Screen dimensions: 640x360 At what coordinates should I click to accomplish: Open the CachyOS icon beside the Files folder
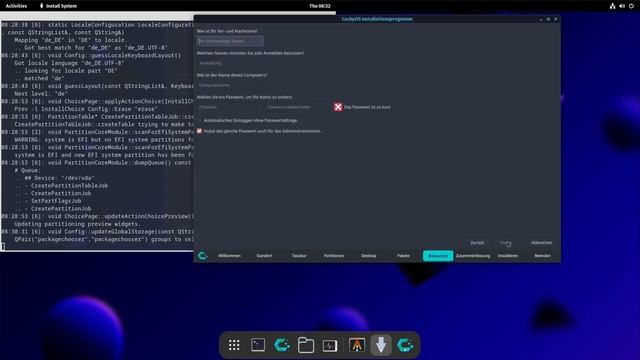[282, 345]
